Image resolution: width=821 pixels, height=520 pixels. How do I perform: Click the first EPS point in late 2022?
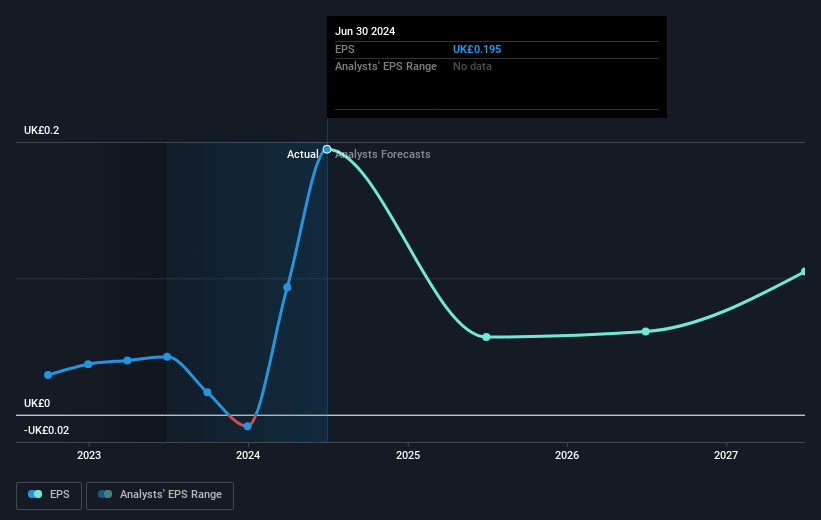[48, 375]
